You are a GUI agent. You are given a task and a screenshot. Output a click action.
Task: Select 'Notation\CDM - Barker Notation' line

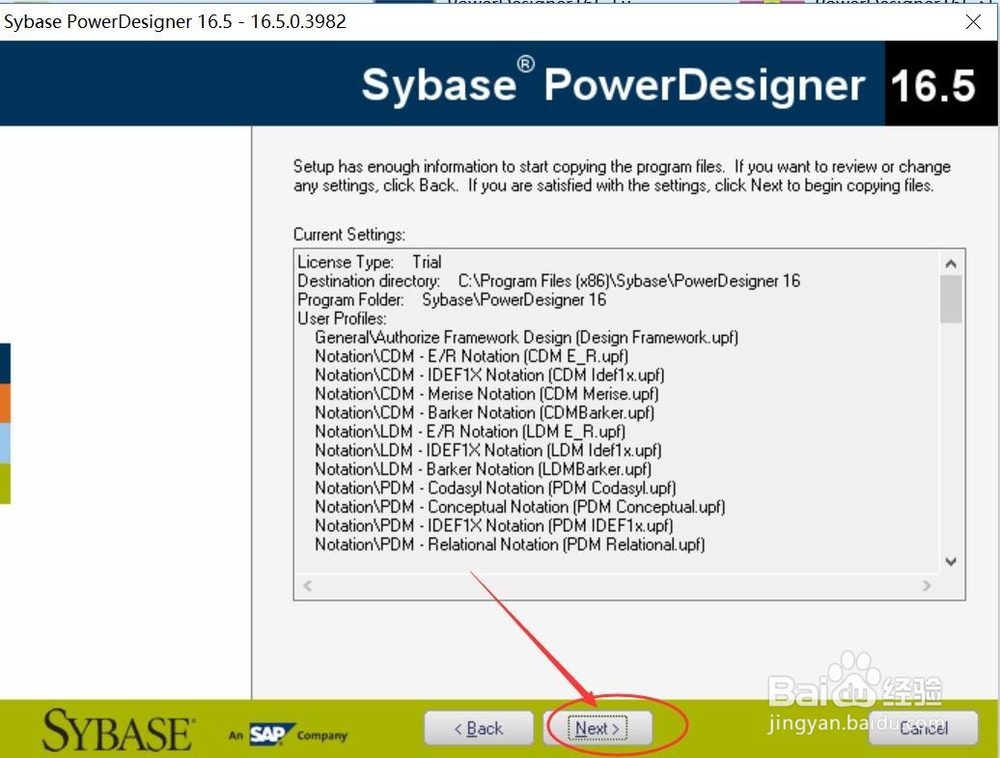(484, 412)
